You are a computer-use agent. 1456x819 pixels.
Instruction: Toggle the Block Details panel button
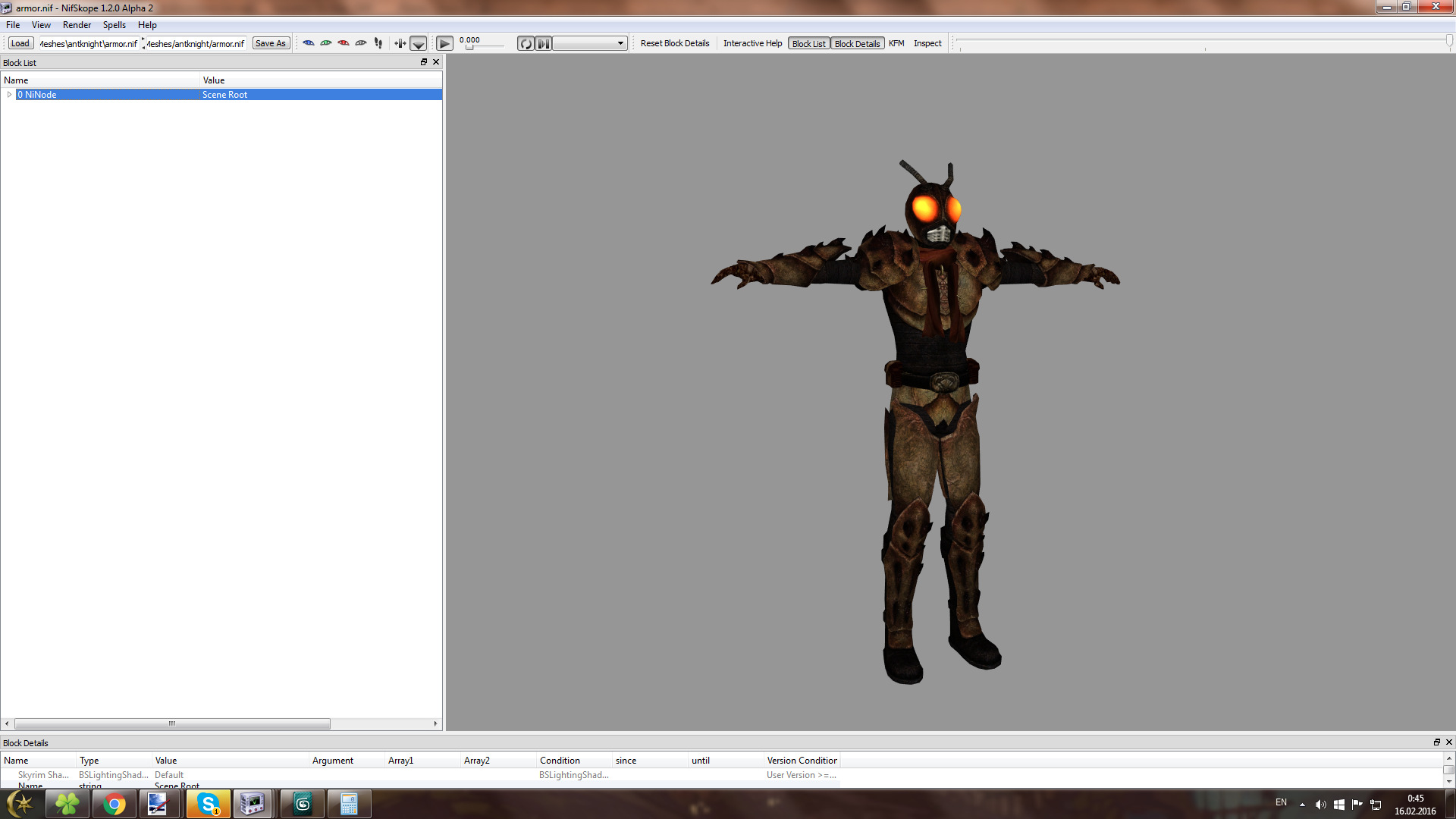point(858,43)
